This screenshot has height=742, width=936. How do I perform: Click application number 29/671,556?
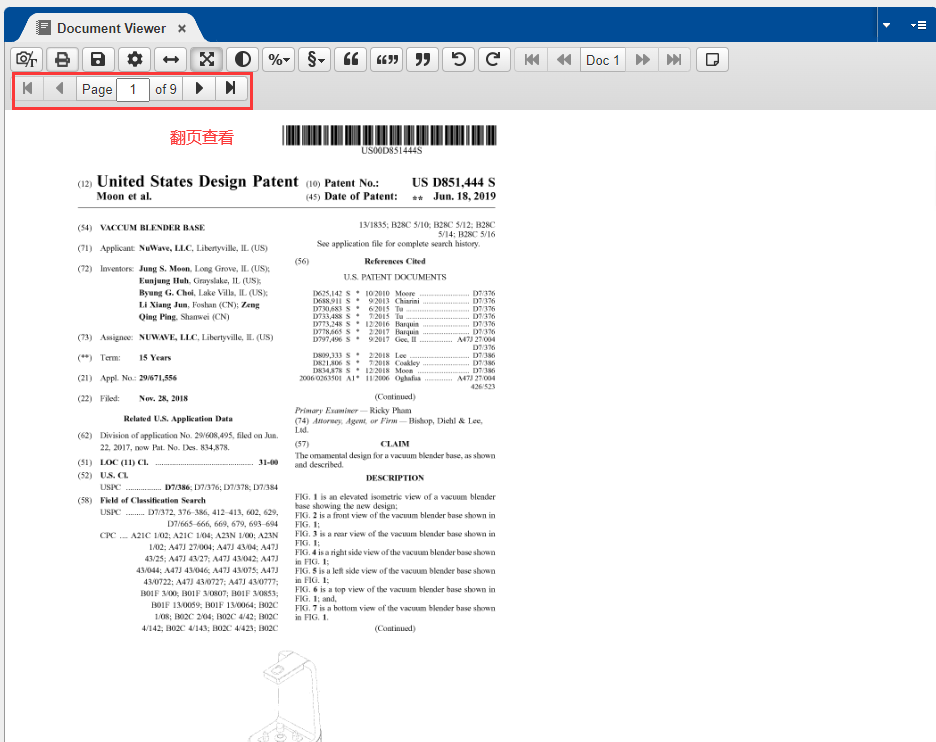point(158,378)
